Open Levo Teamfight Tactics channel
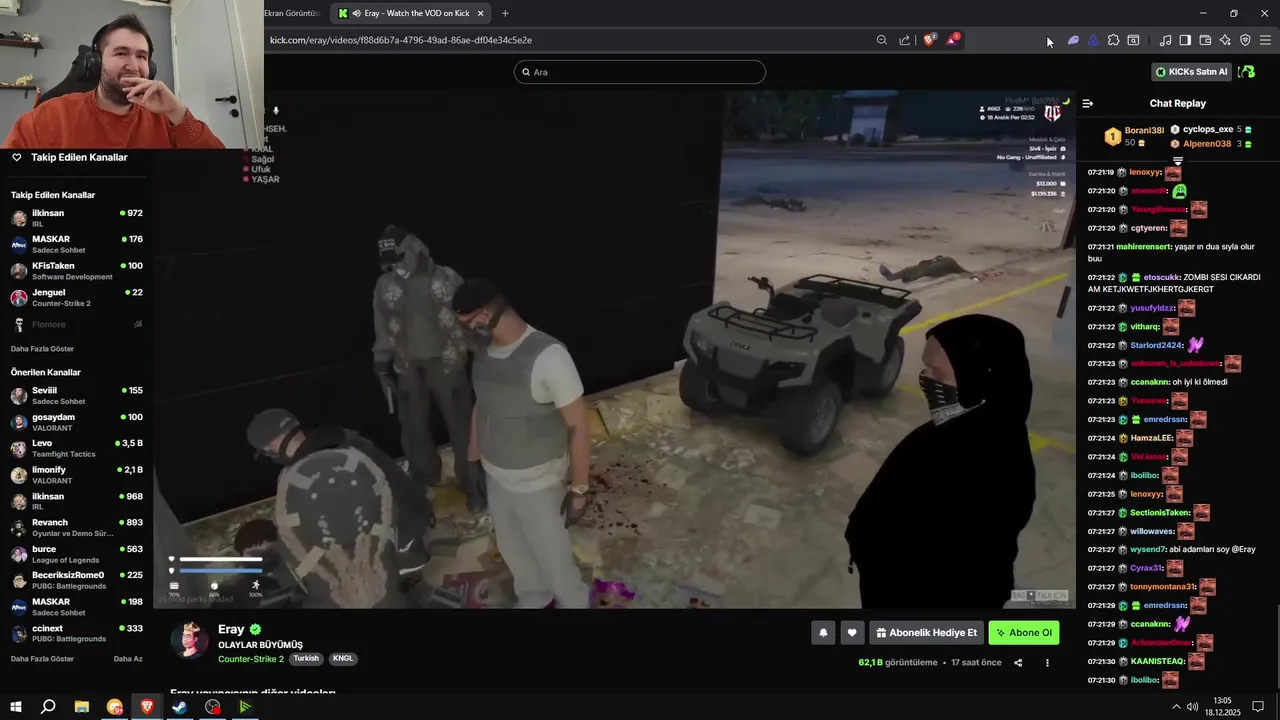The image size is (1280, 720). [77, 448]
